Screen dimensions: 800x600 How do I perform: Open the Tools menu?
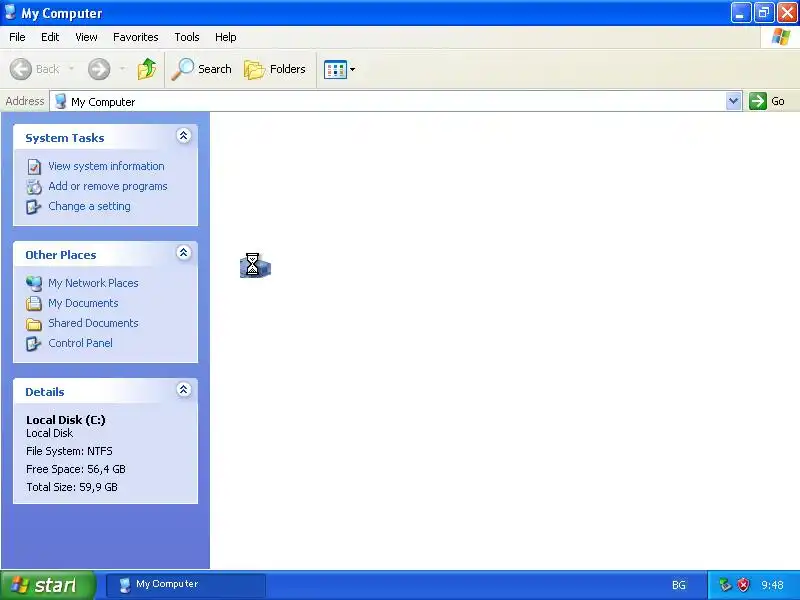click(x=187, y=37)
